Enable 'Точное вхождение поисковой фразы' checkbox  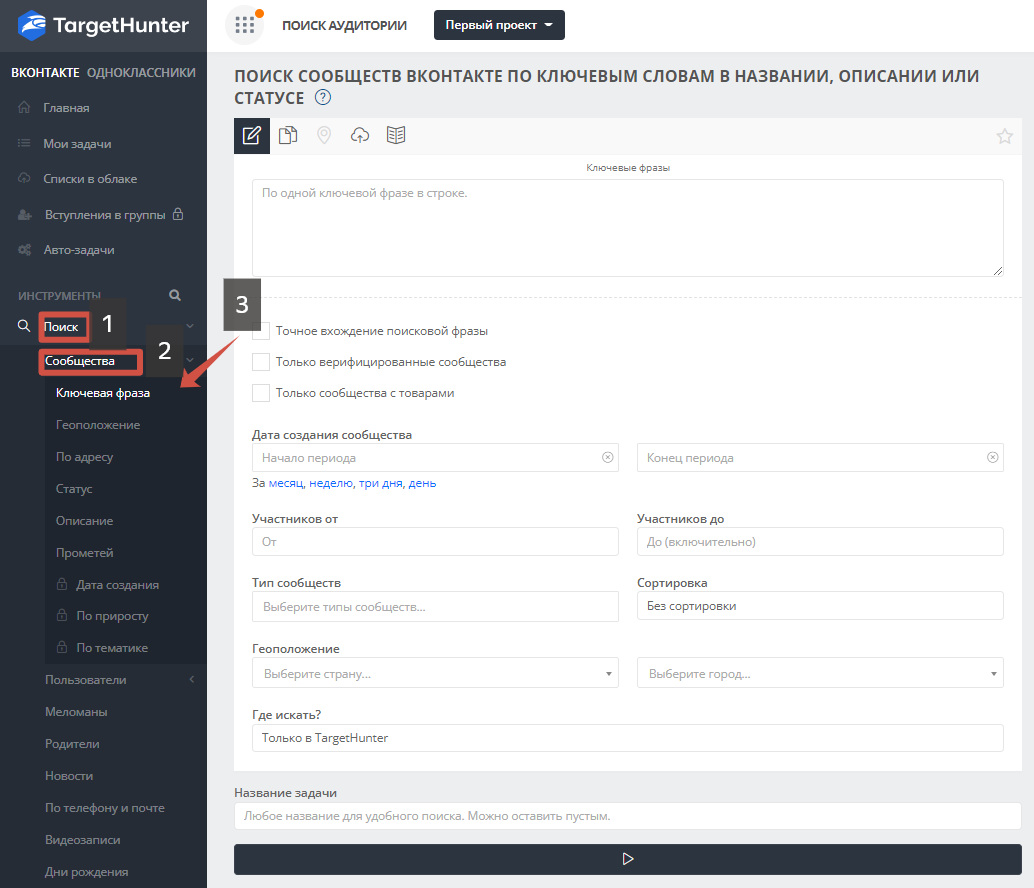261,331
